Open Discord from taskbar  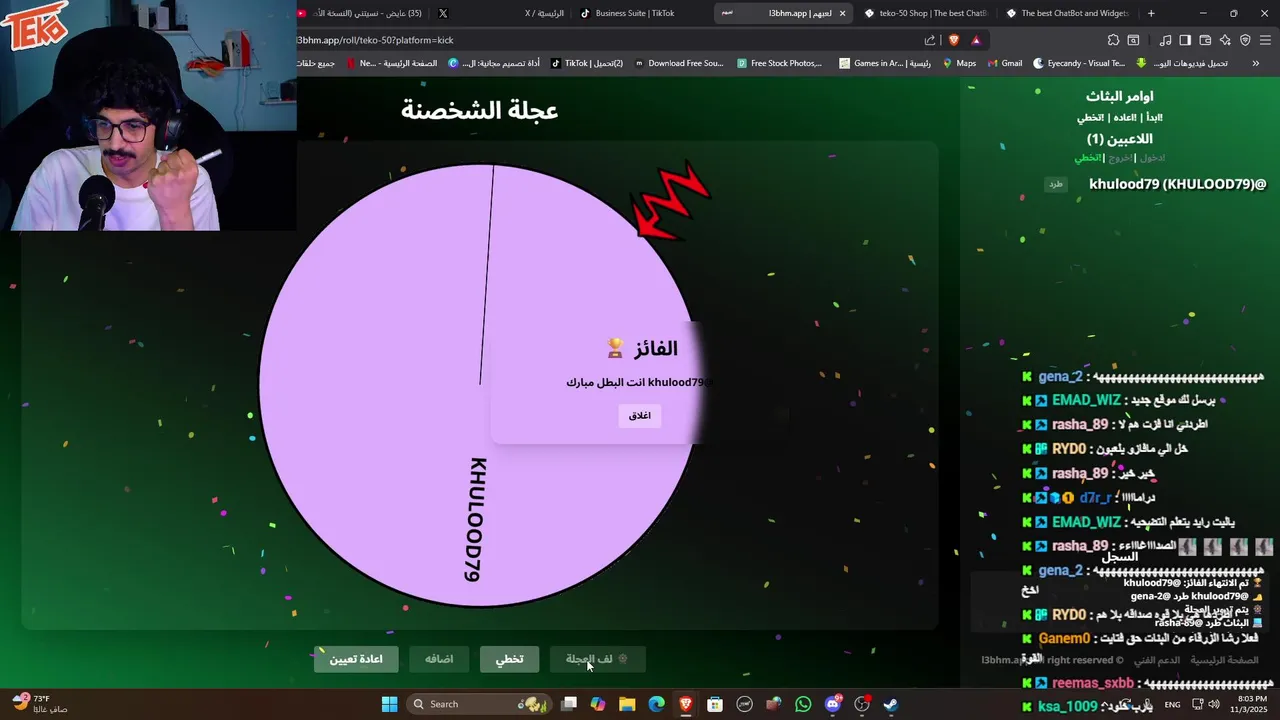(x=832, y=704)
